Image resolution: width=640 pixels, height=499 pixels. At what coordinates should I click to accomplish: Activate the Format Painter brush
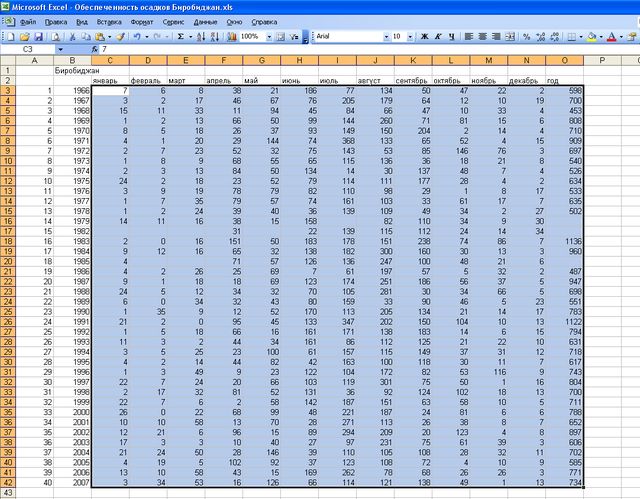point(120,37)
